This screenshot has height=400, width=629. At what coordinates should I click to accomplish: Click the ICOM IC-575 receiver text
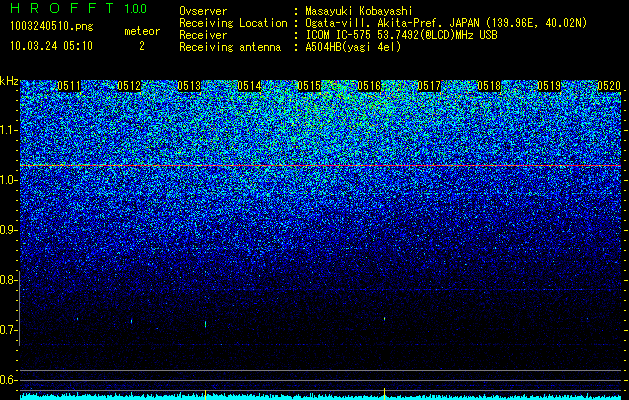[x=402, y=35]
